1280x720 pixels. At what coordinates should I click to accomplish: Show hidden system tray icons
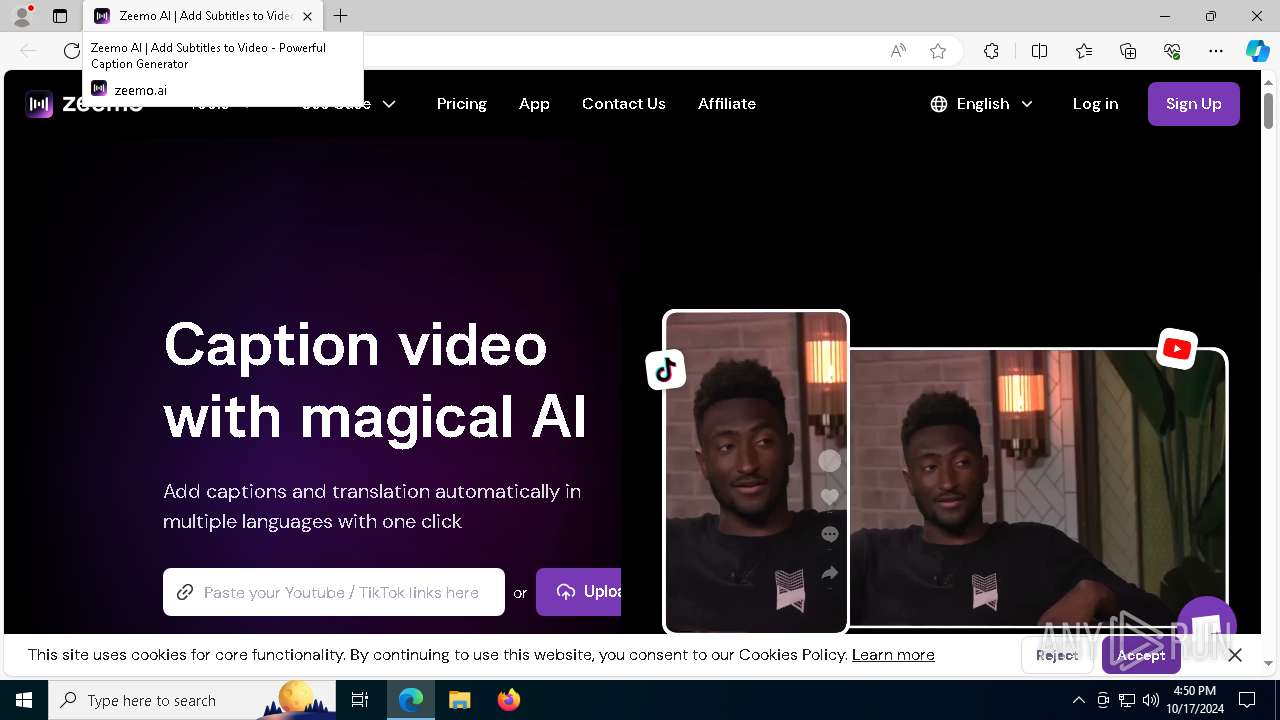[x=1078, y=700]
